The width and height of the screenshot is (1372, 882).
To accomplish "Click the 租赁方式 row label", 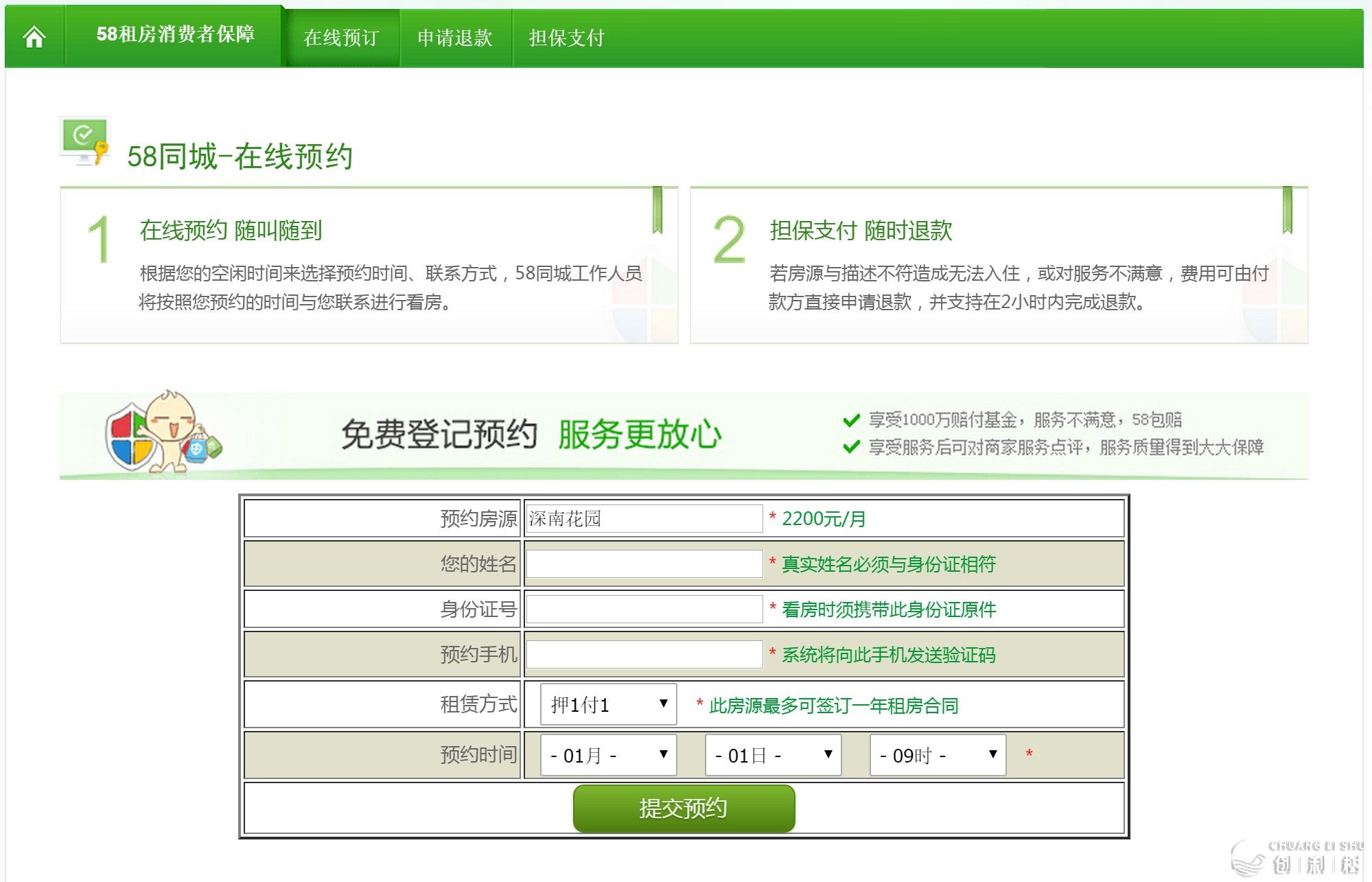I will coord(478,704).
